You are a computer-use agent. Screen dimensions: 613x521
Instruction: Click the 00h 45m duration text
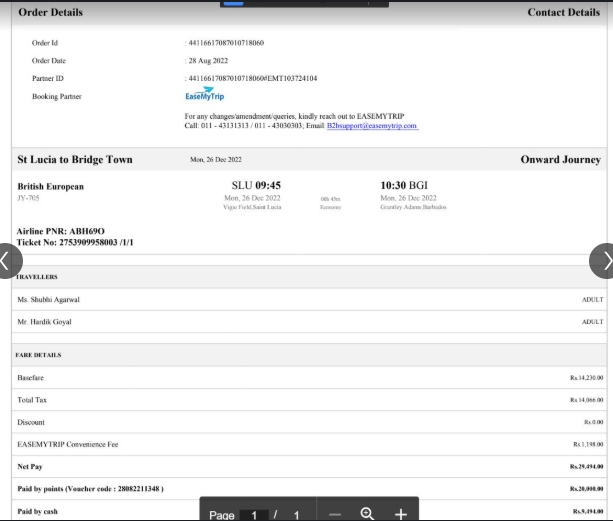click(x=330, y=199)
